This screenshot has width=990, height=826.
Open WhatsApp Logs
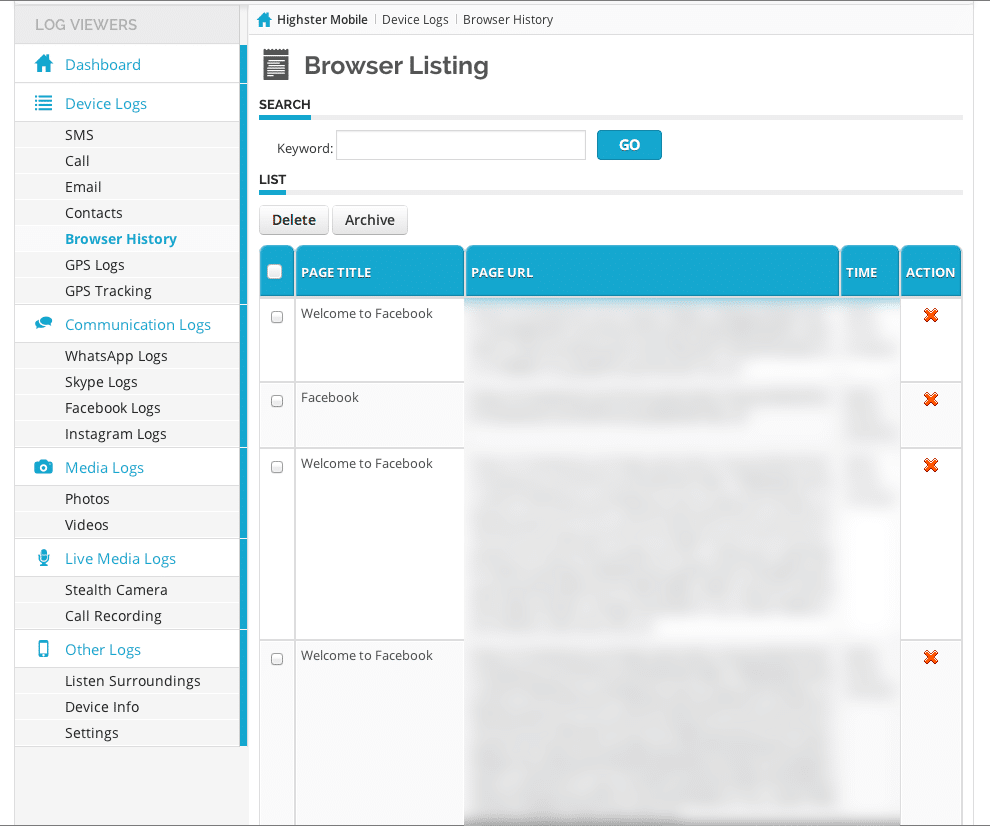pyautogui.click(x=116, y=356)
